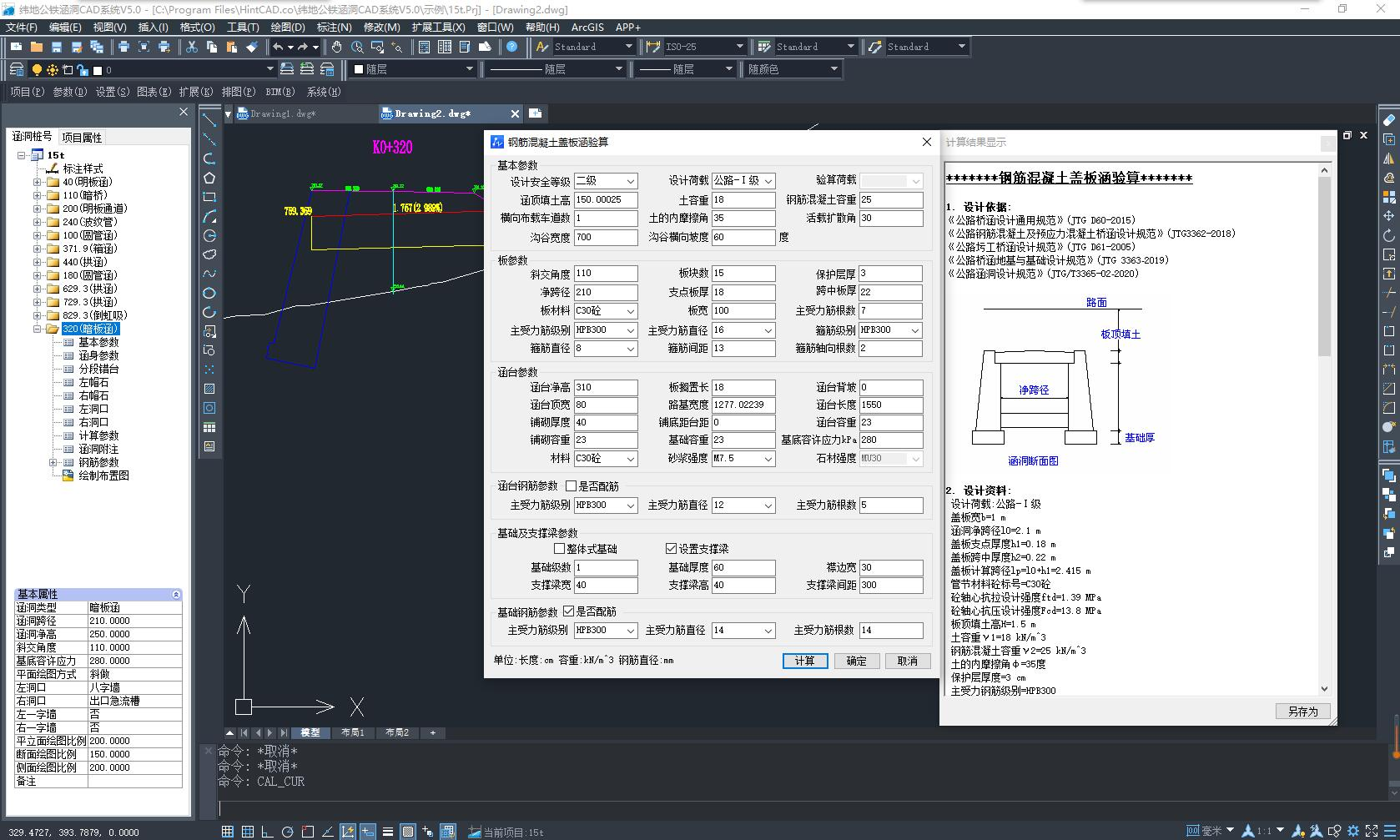The image size is (1400, 840).
Task: Click the Help question mark icon
Action: [512, 47]
